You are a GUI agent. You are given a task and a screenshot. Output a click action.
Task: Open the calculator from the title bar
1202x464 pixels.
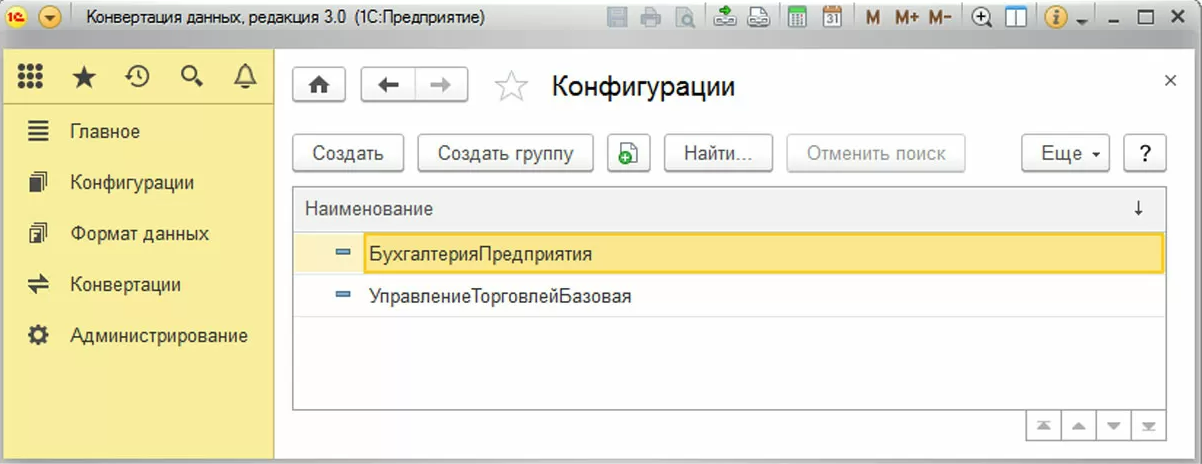(797, 18)
